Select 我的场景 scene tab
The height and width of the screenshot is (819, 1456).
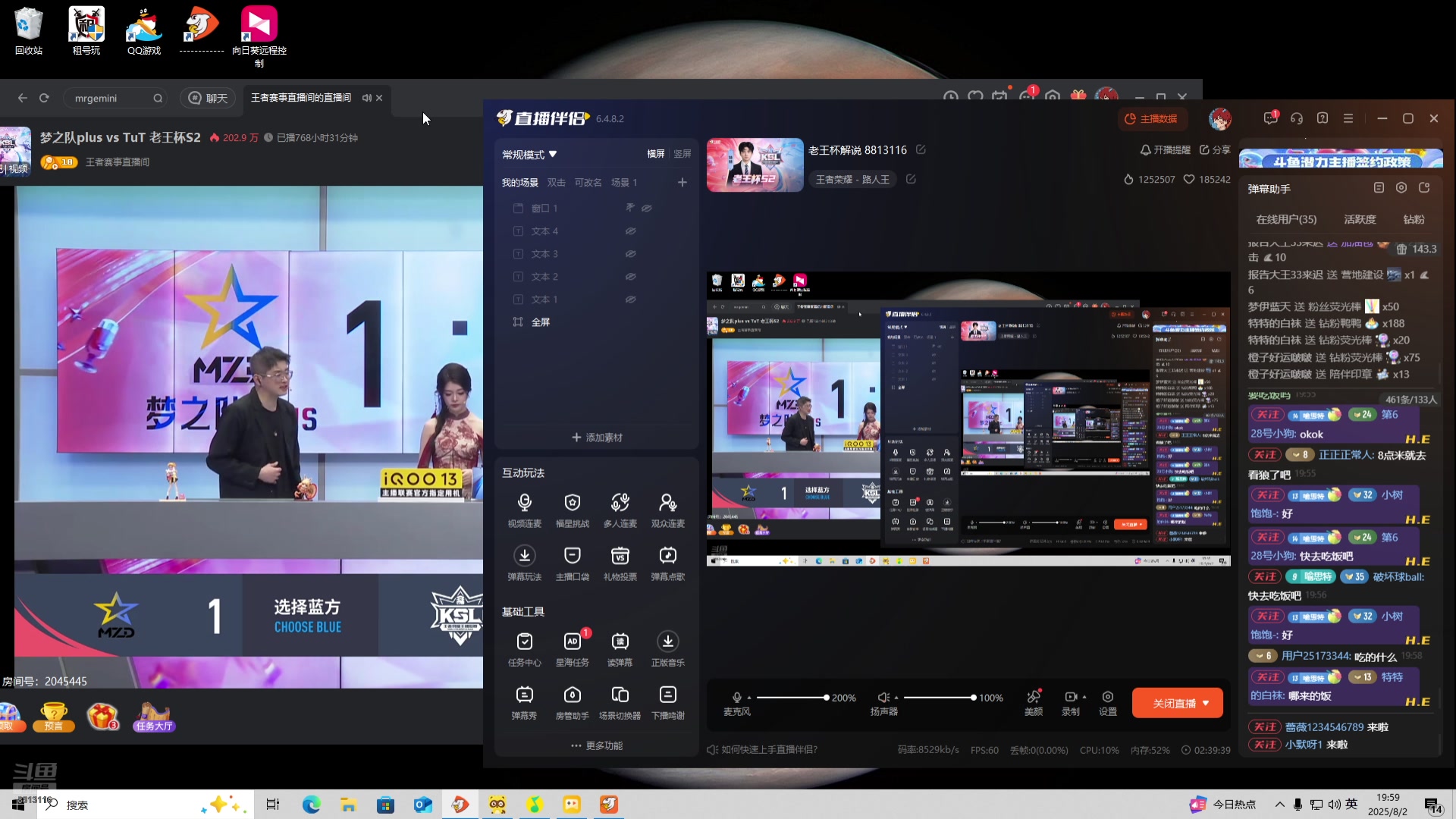(x=519, y=182)
